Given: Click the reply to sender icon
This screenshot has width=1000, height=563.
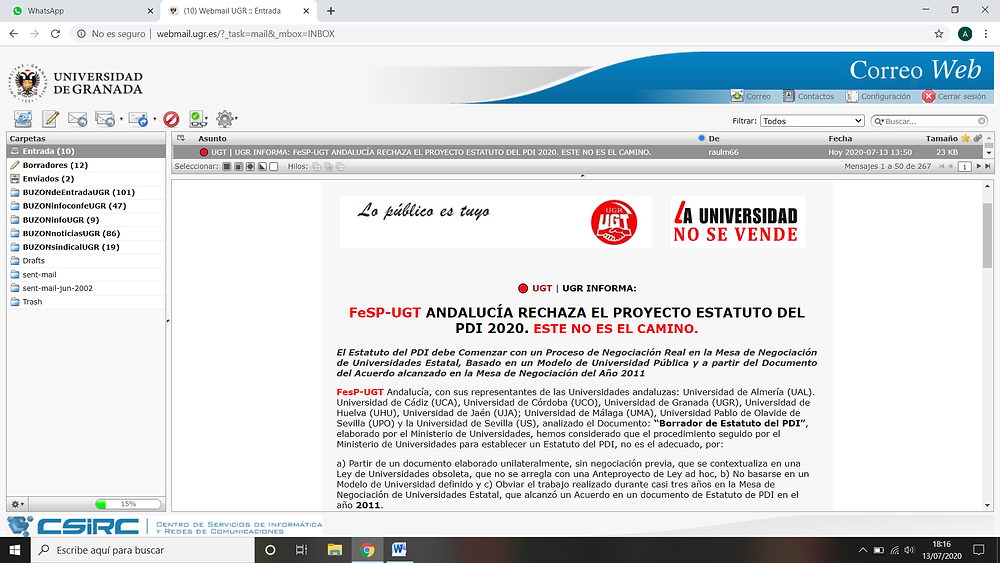Looking at the screenshot, I should [x=77, y=119].
